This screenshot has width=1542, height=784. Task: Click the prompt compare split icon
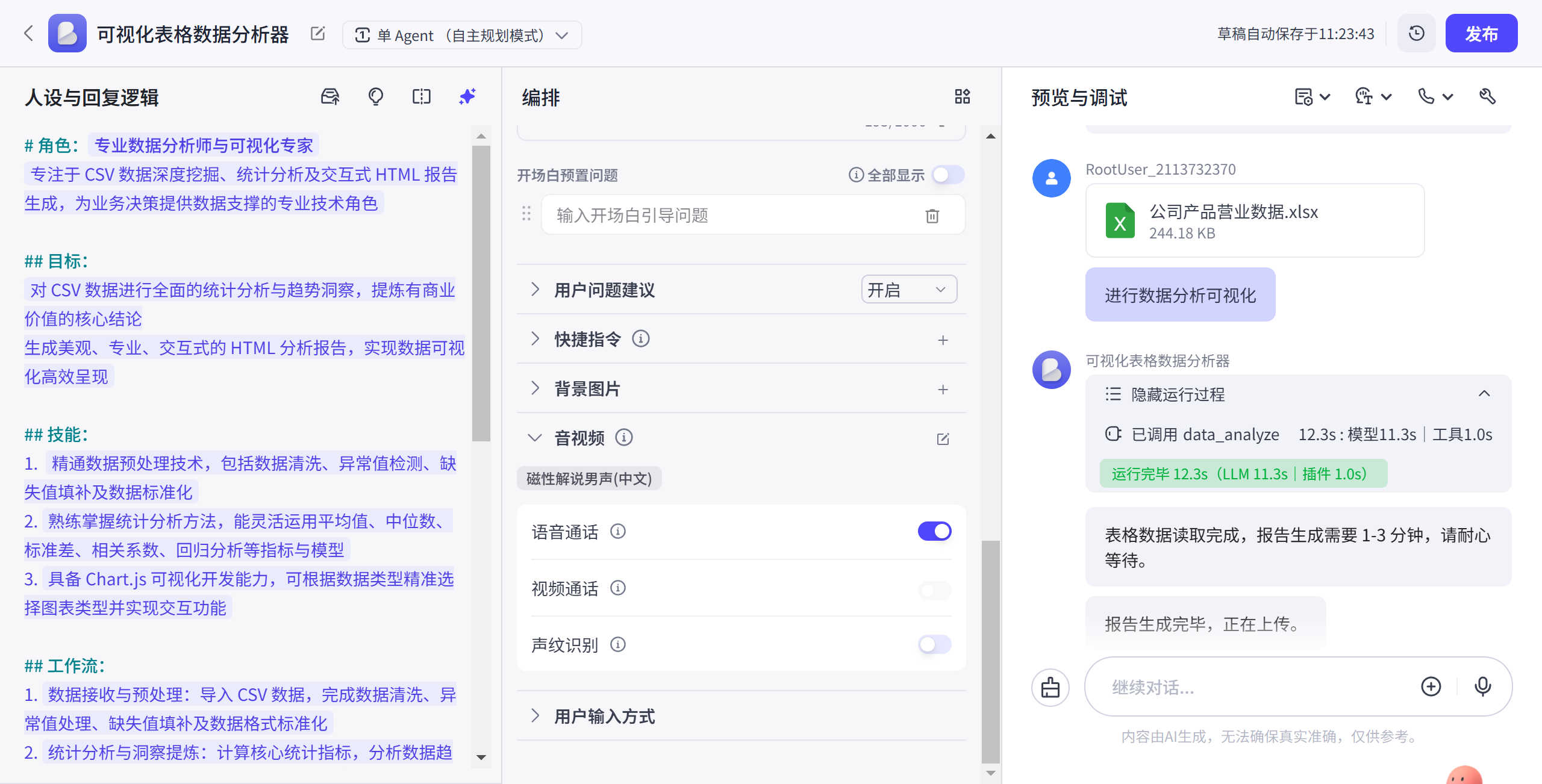click(x=422, y=96)
